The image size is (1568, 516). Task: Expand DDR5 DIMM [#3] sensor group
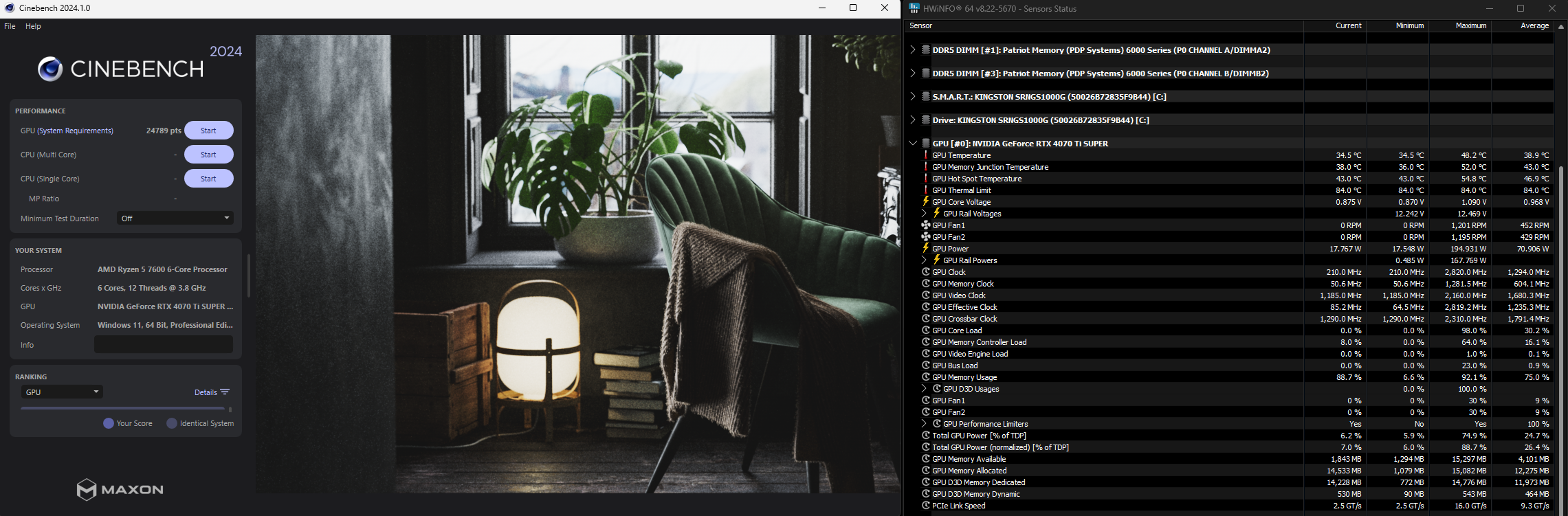pos(913,74)
